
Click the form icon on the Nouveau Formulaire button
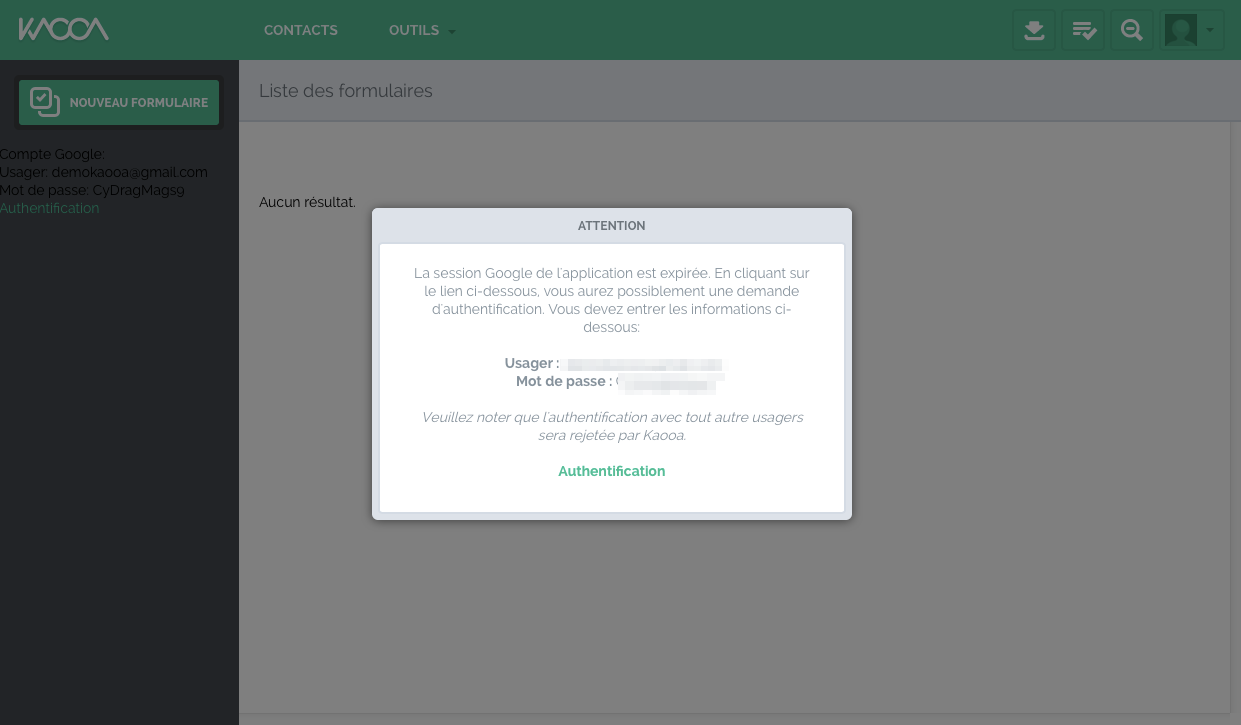pyautogui.click(x=45, y=102)
